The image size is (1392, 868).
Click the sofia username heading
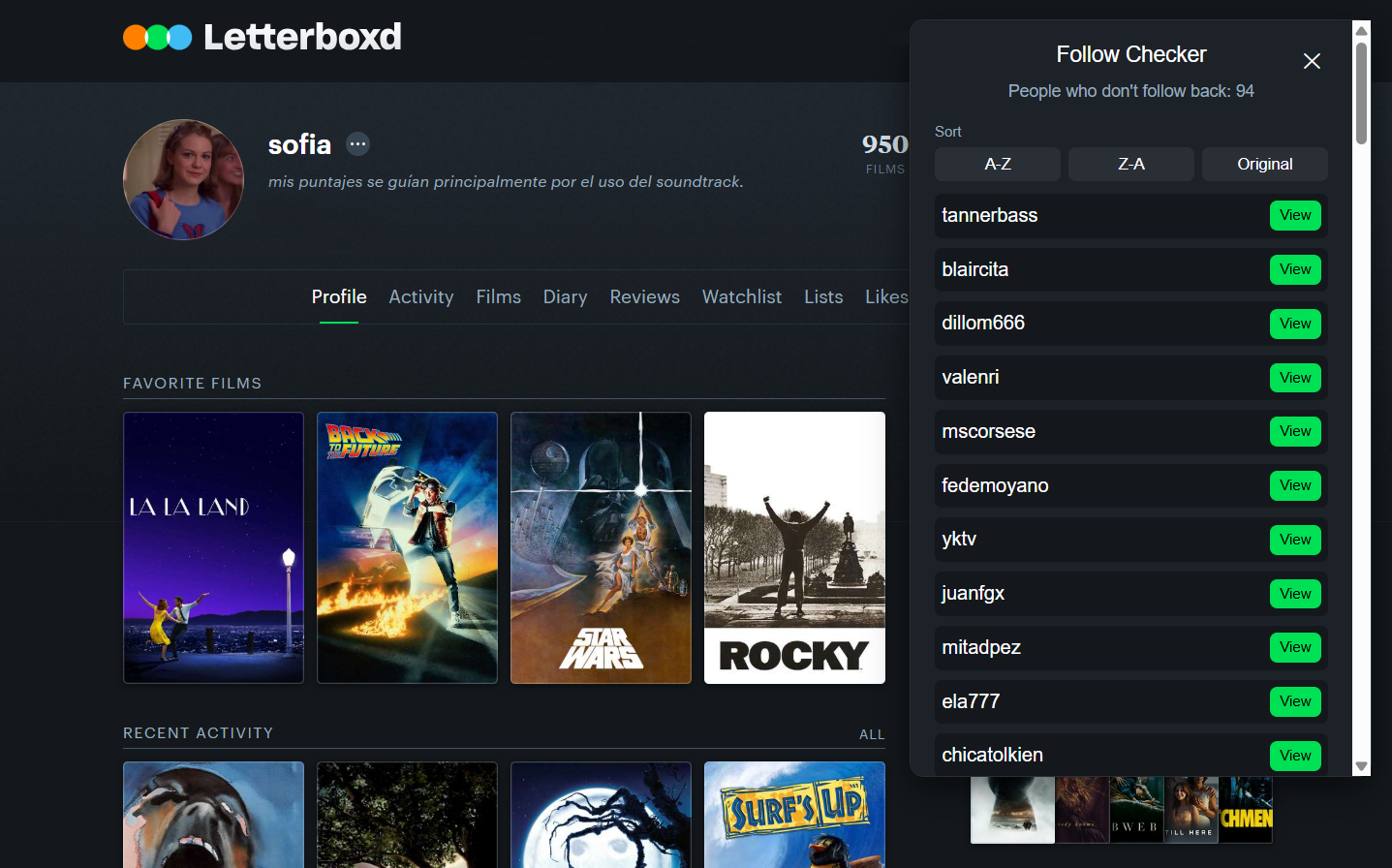click(x=299, y=144)
